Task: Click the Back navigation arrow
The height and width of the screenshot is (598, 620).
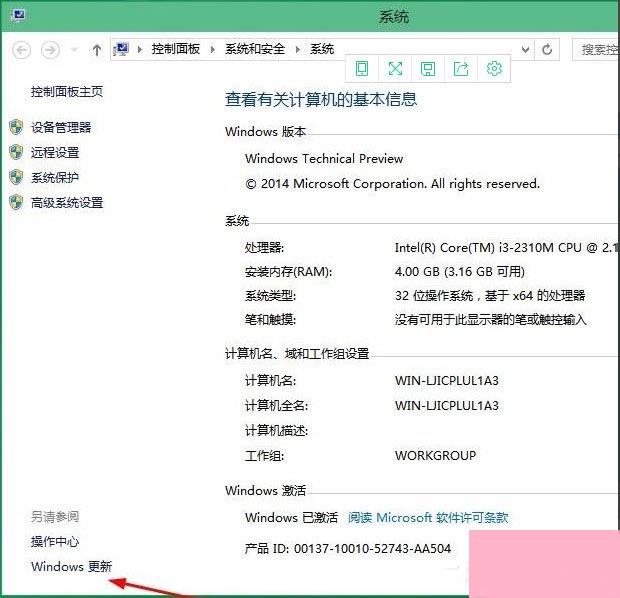Action: (x=21, y=50)
